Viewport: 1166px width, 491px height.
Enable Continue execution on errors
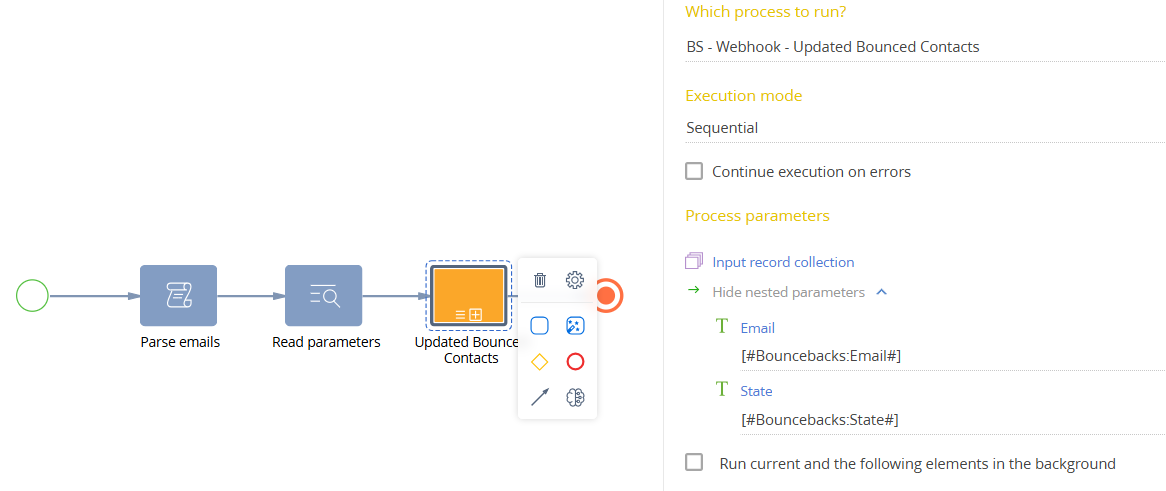click(x=694, y=171)
